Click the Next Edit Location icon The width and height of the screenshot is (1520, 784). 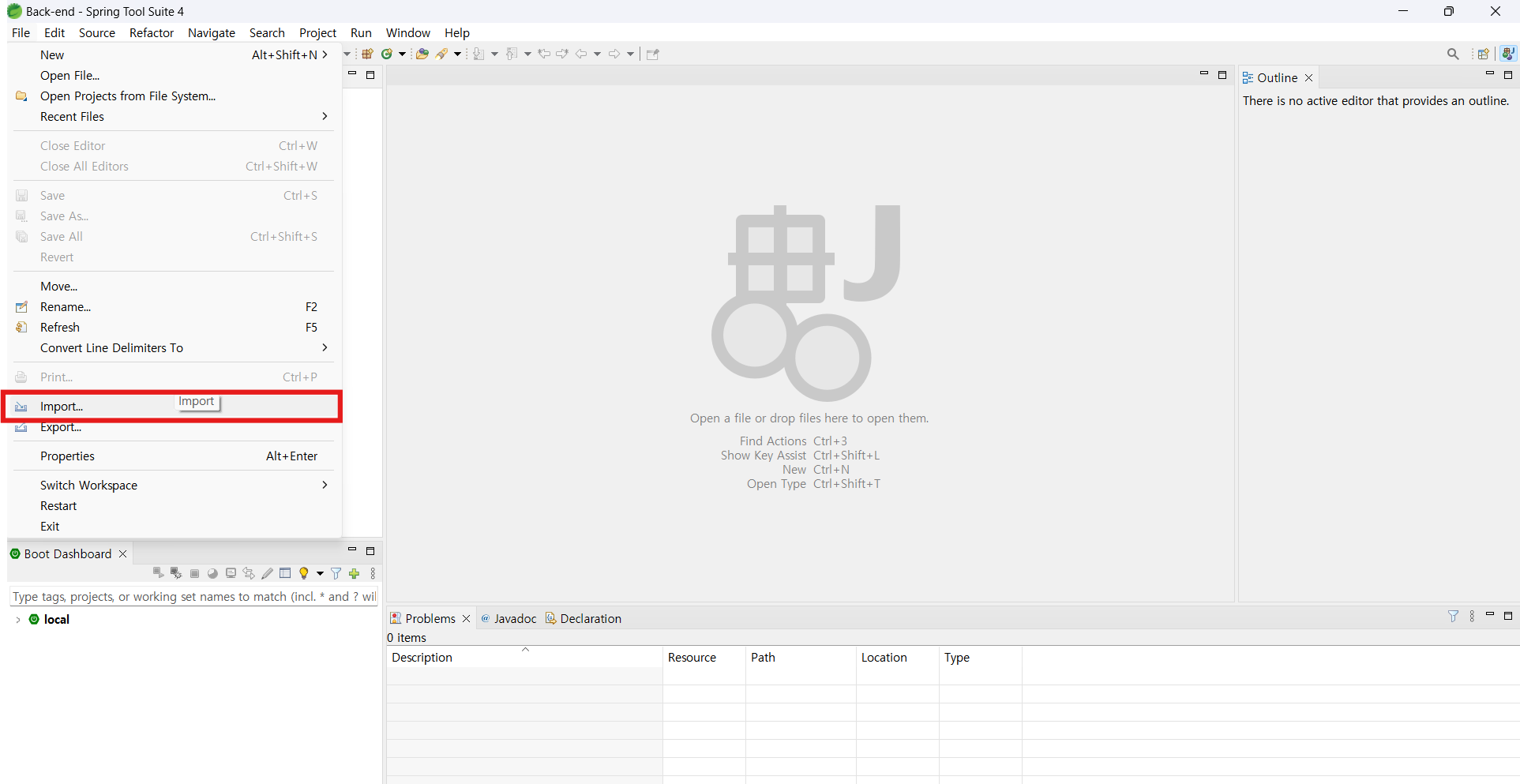[562, 54]
